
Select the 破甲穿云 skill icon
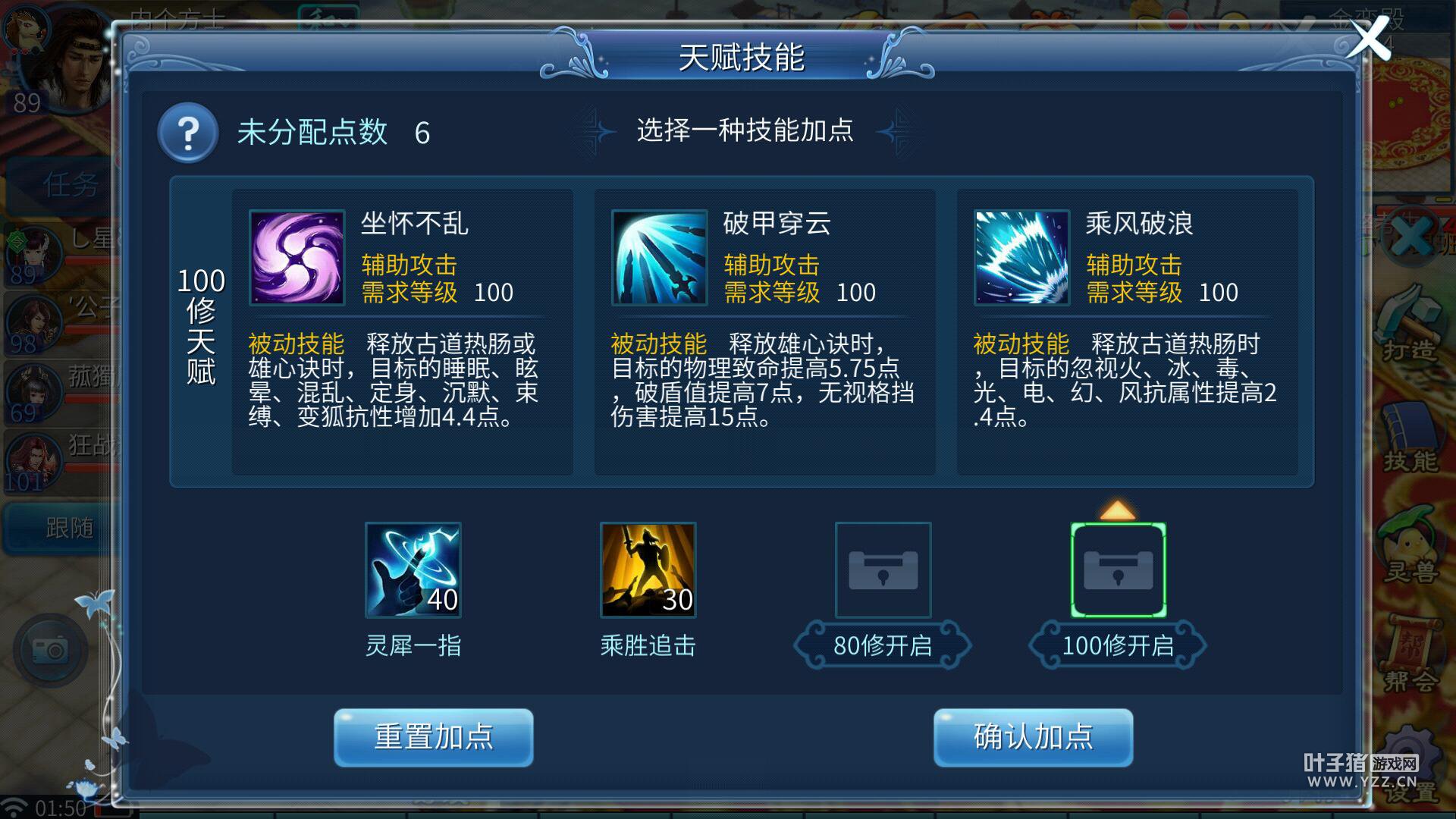(660, 258)
